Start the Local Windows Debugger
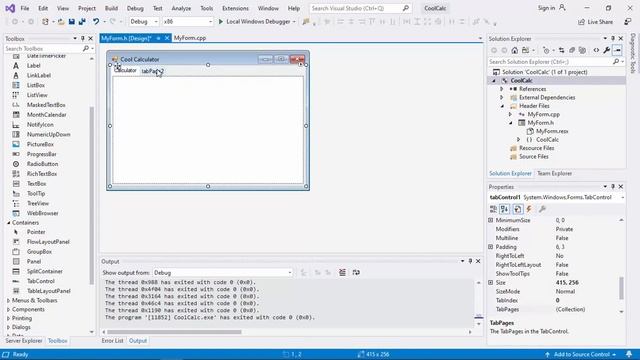The width and height of the screenshot is (640, 360). coord(257,22)
